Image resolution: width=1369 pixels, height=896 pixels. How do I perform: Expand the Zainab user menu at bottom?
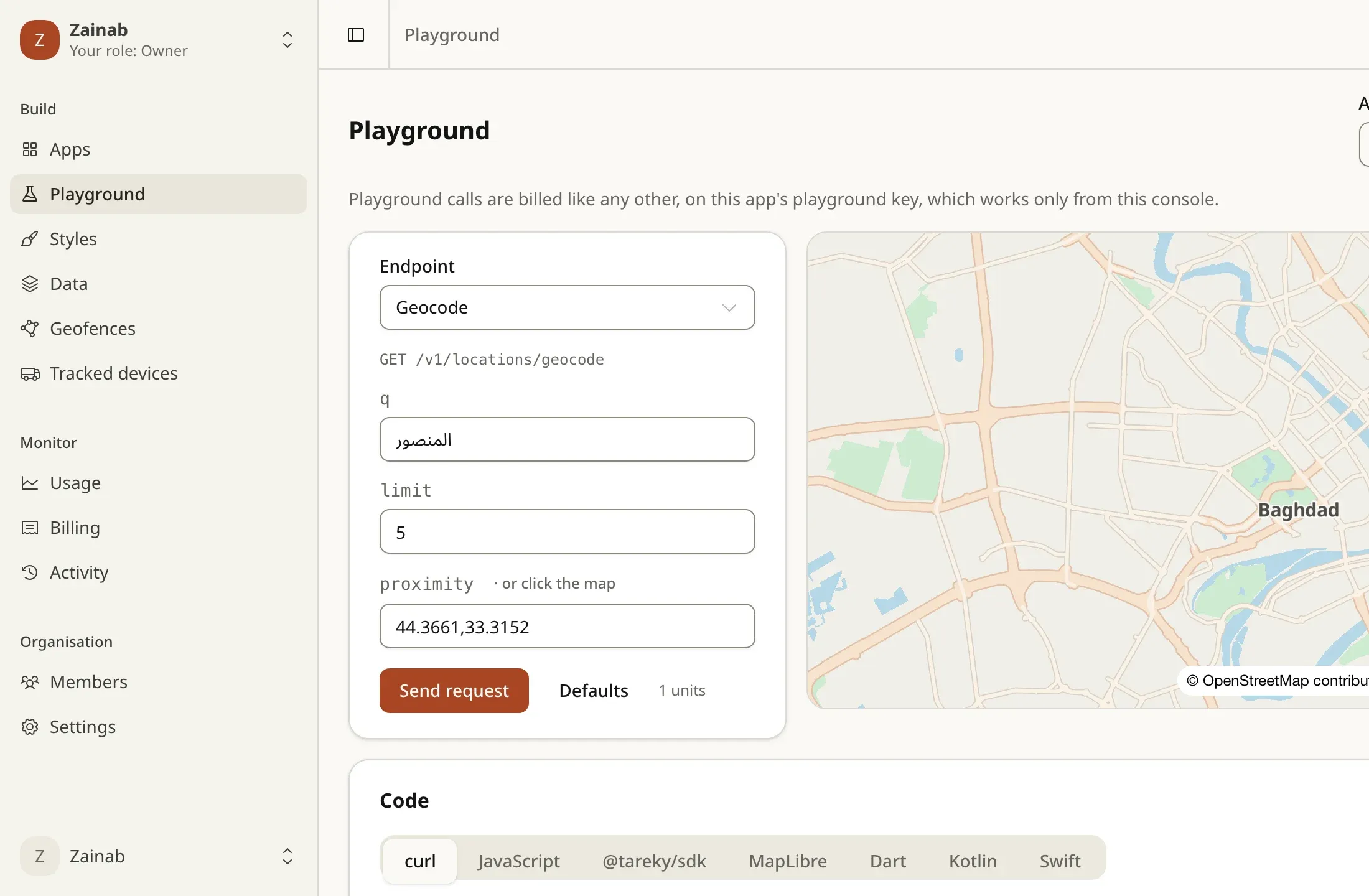coord(159,856)
